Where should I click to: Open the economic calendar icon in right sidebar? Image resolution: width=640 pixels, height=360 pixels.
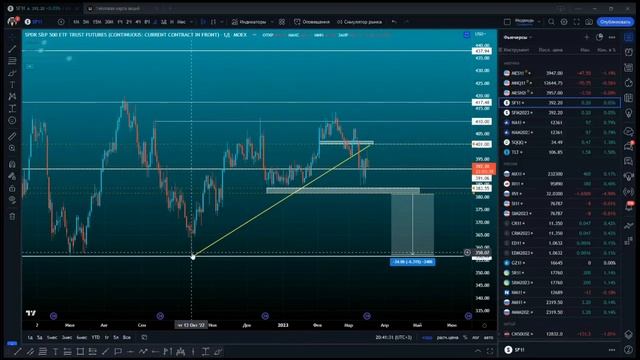click(x=629, y=98)
